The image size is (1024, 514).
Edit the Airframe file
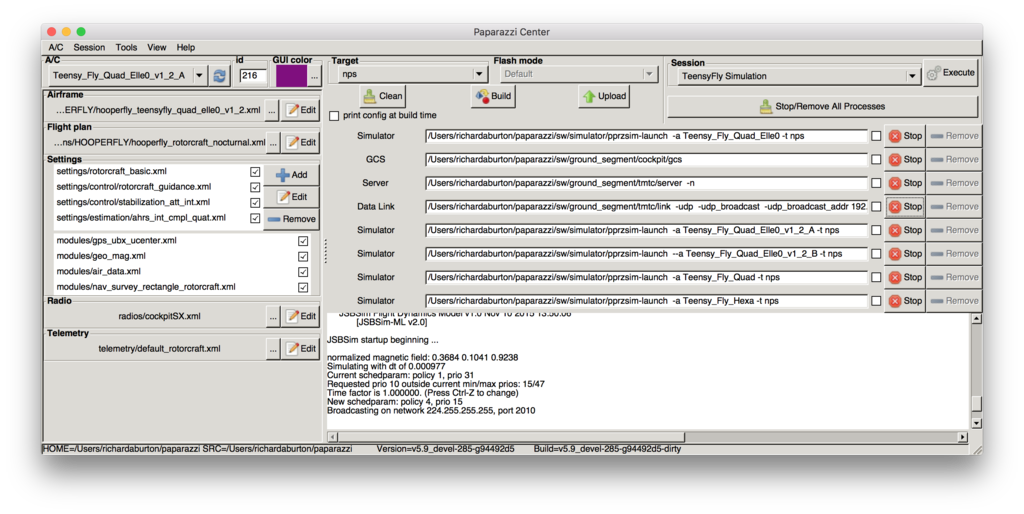pyautogui.click(x=301, y=110)
